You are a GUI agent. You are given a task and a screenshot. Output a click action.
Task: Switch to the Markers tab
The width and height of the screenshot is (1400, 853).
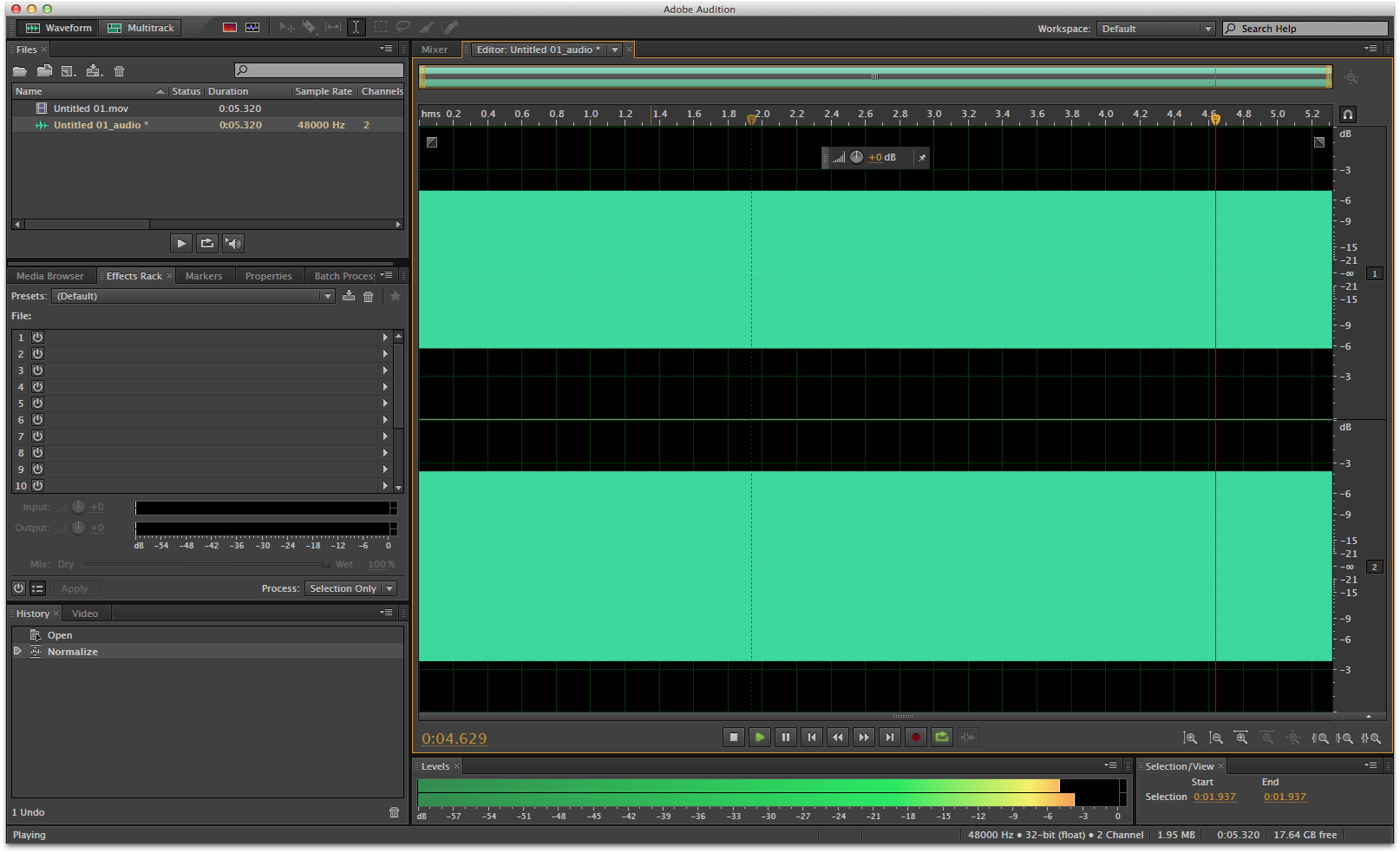pyautogui.click(x=204, y=276)
